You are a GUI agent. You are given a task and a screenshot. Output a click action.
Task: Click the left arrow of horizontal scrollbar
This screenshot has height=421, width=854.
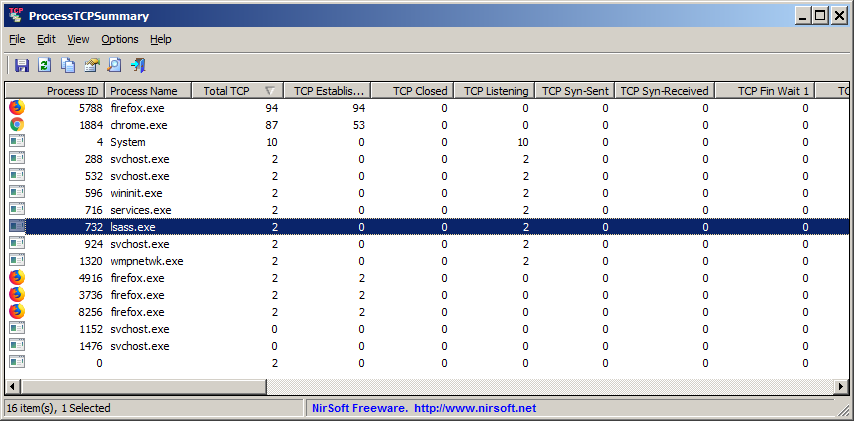pyautogui.click(x=13, y=387)
